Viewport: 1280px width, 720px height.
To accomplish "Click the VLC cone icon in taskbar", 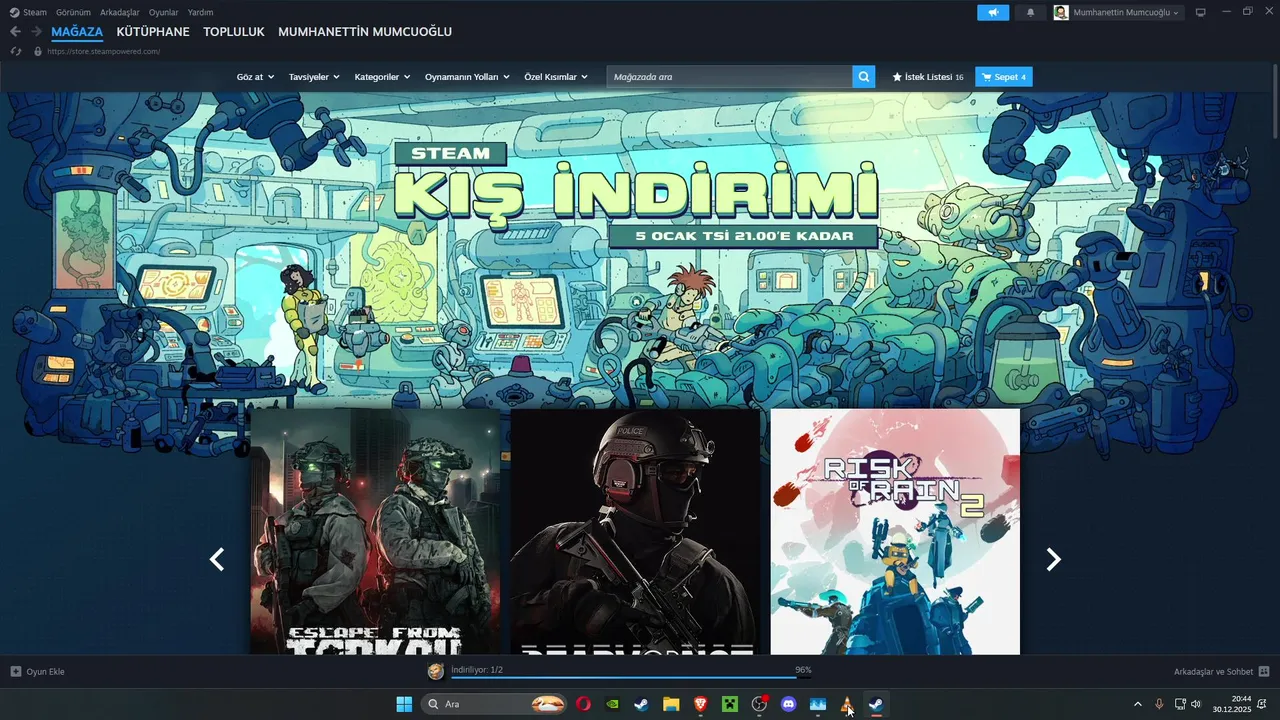I will [x=846, y=704].
